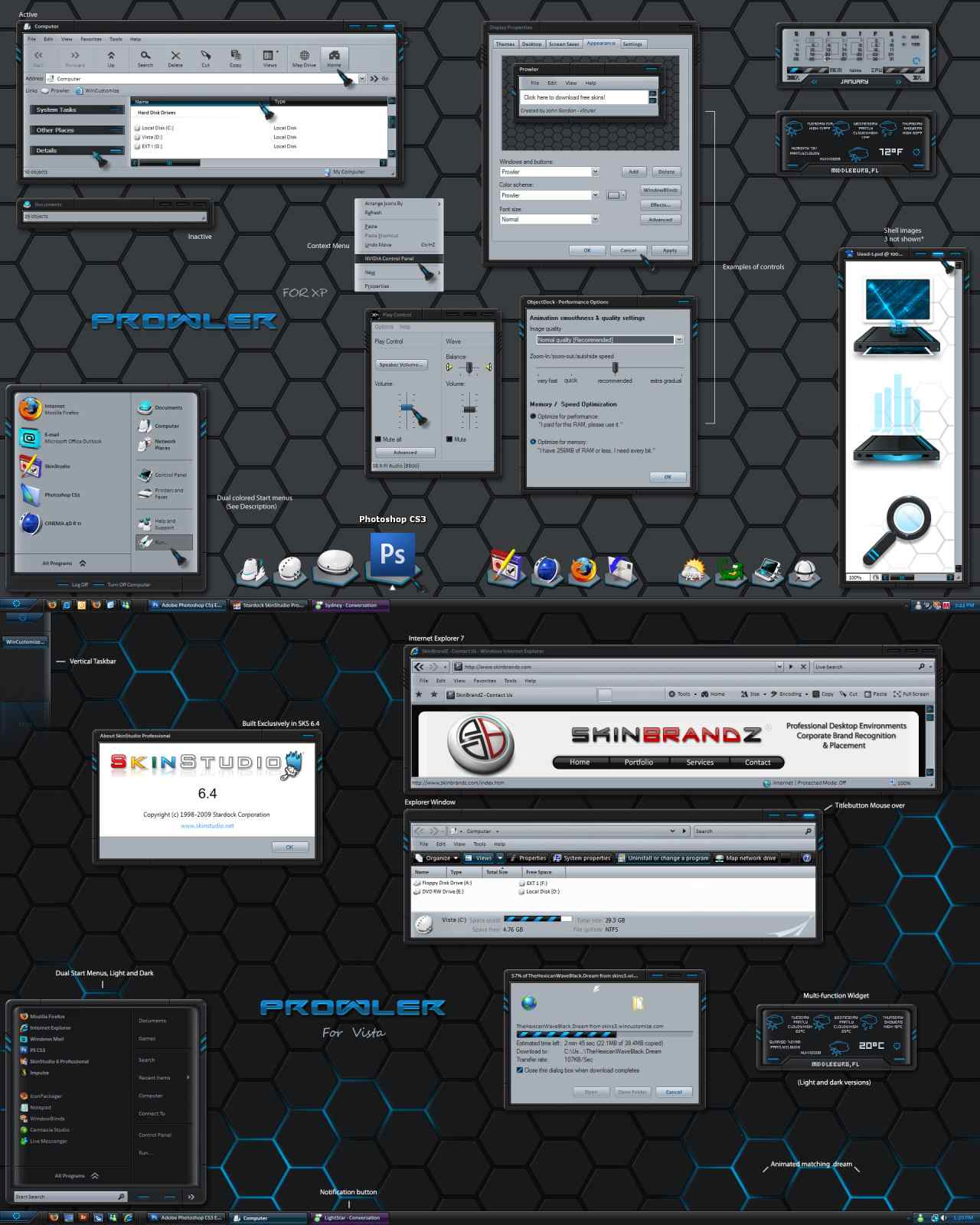Click the Firefox icon in the dock
The height and width of the screenshot is (1225, 980).
point(583,570)
